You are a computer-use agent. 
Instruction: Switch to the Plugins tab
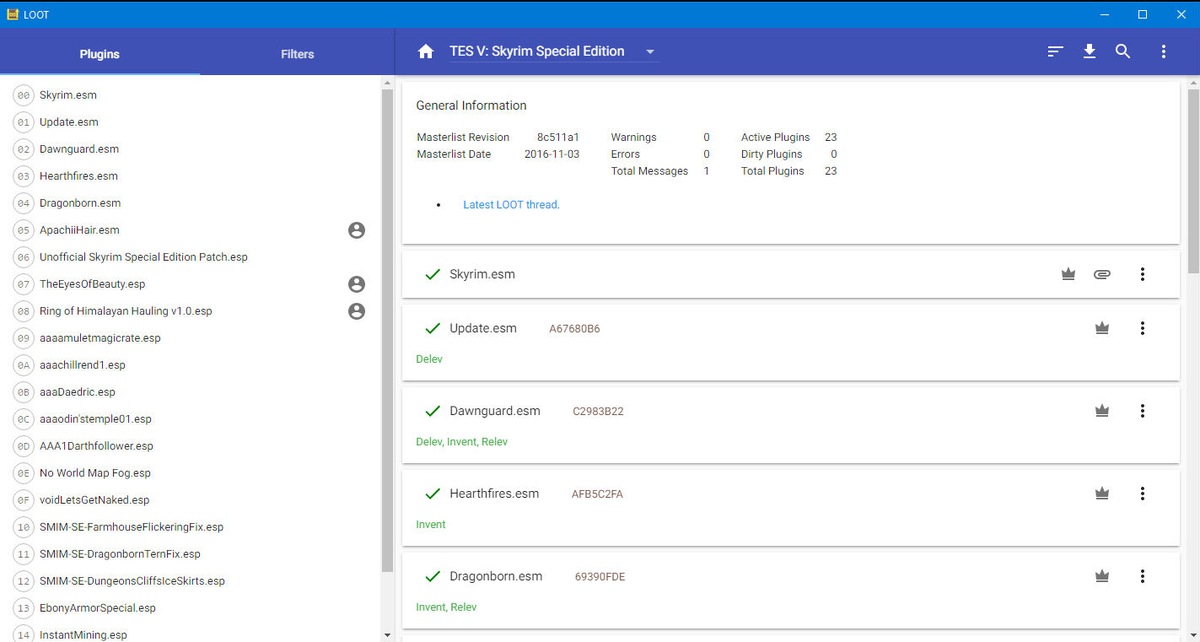[99, 54]
